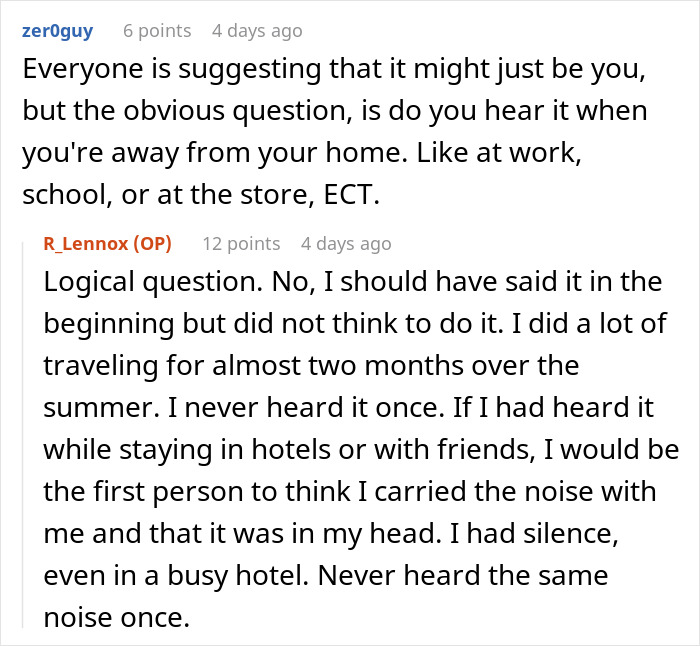Click the 12 points score on R_Lennox's reply
This screenshot has height=646, width=700.
tap(241, 244)
